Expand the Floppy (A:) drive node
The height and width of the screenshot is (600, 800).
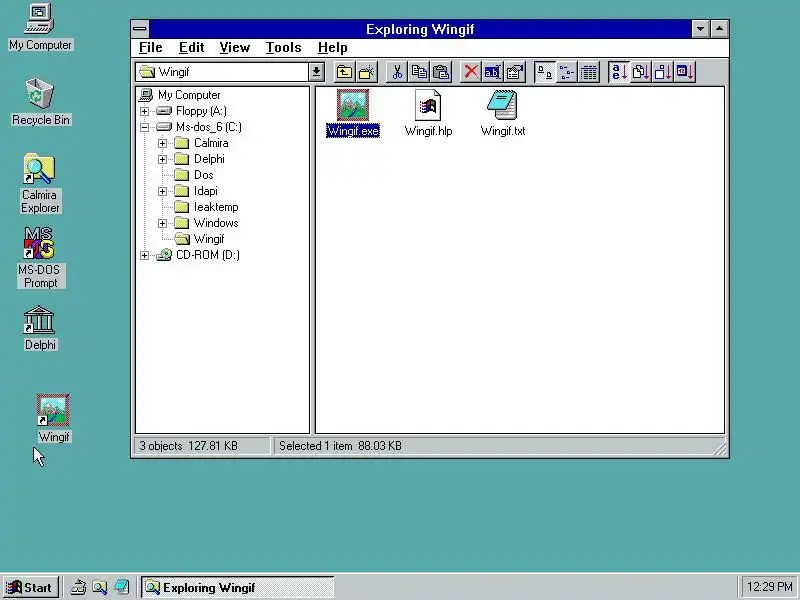[x=144, y=111]
